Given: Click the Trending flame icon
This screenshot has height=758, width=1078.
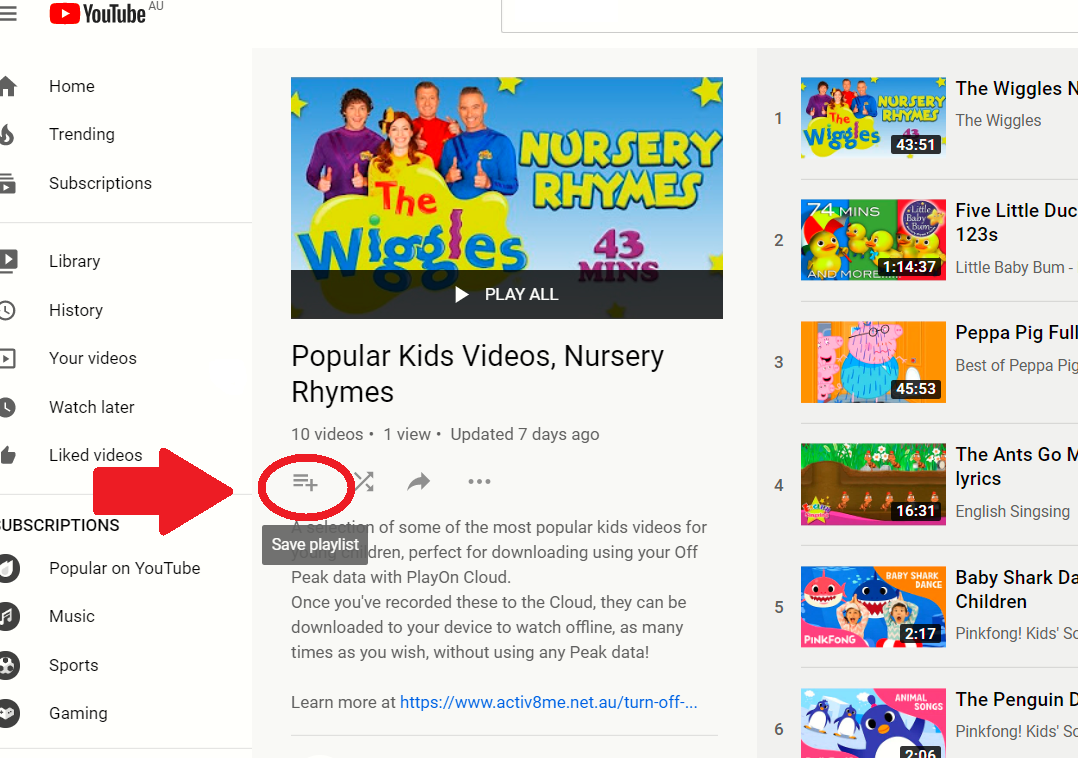Looking at the screenshot, I should pyautogui.click(x=7, y=135).
